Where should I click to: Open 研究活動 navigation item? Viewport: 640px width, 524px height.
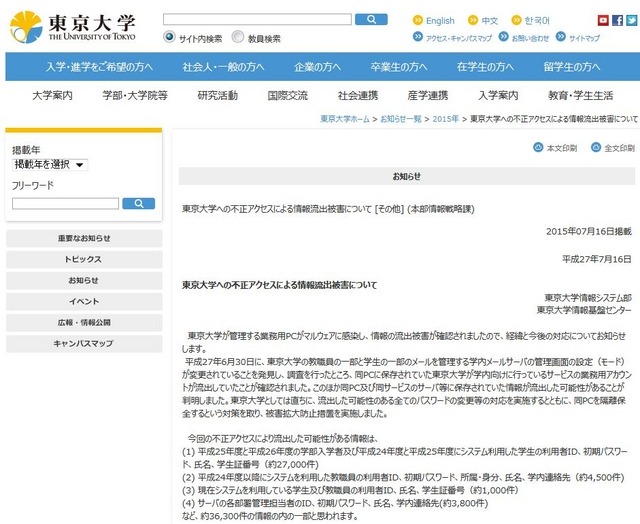[x=218, y=95]
